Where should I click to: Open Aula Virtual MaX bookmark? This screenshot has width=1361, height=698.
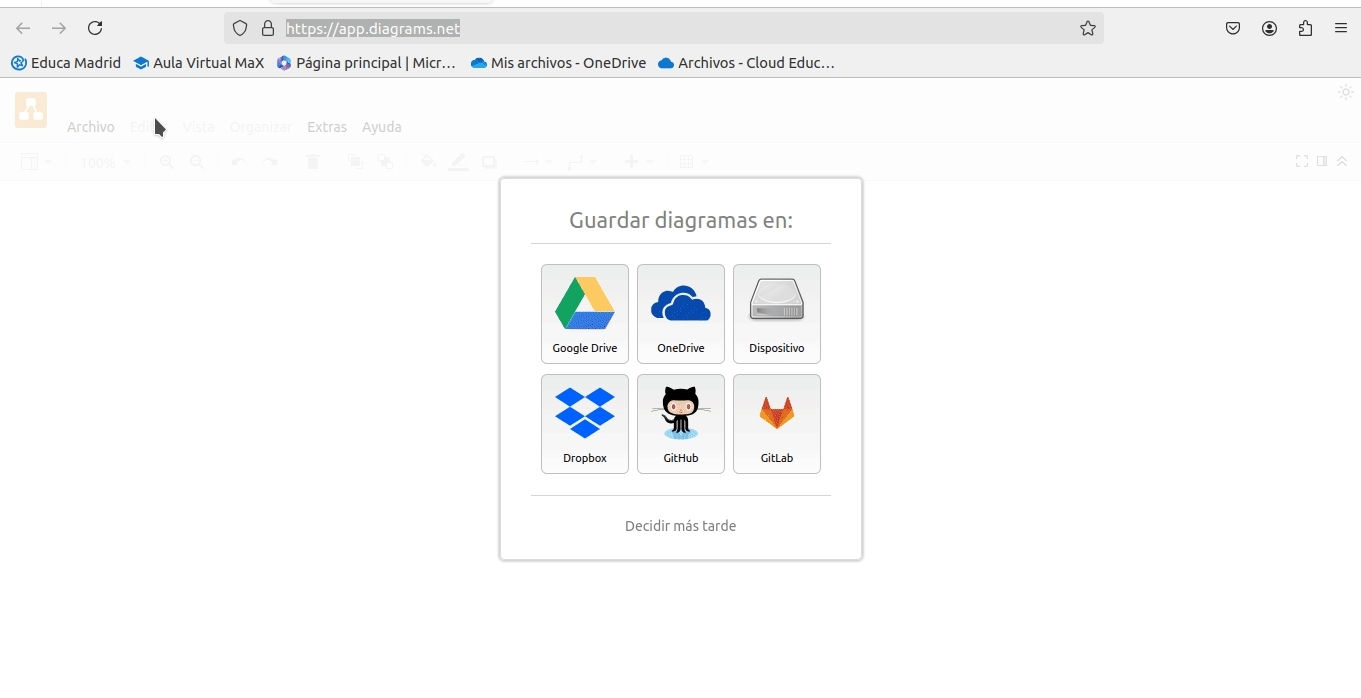[199, 63]
